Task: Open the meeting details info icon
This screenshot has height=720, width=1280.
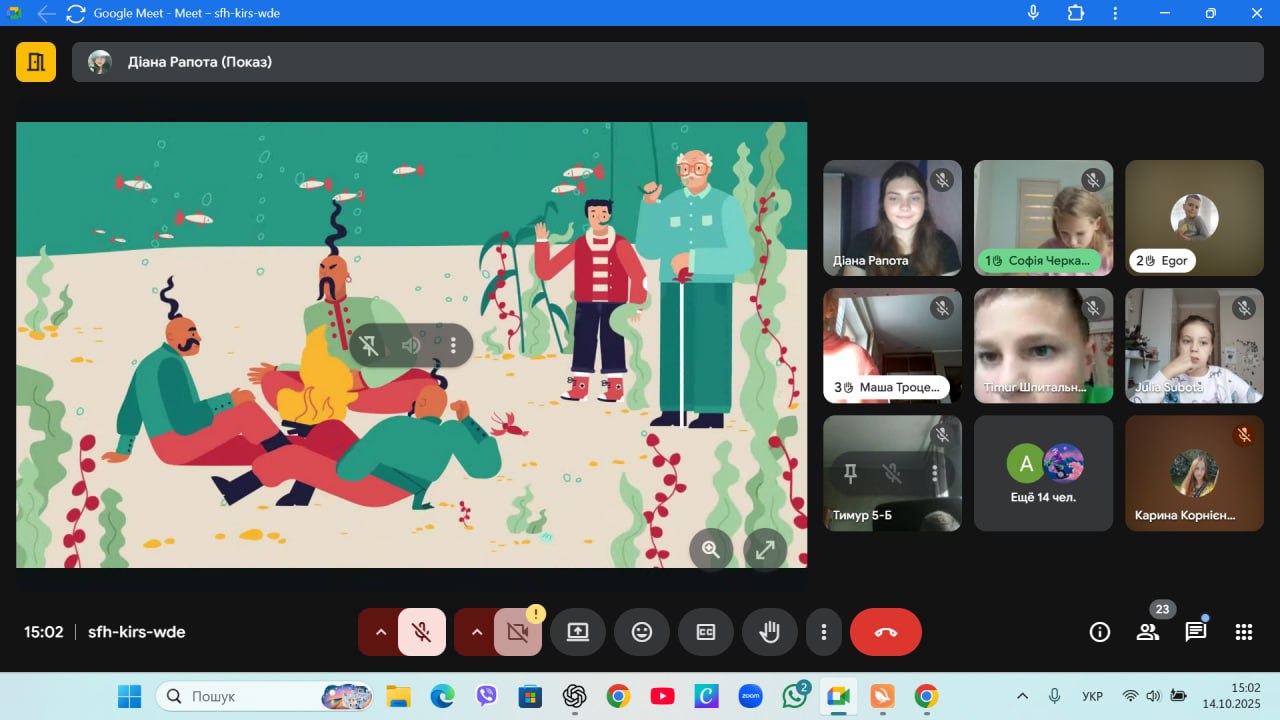Action: click(x=1099, y=632)
